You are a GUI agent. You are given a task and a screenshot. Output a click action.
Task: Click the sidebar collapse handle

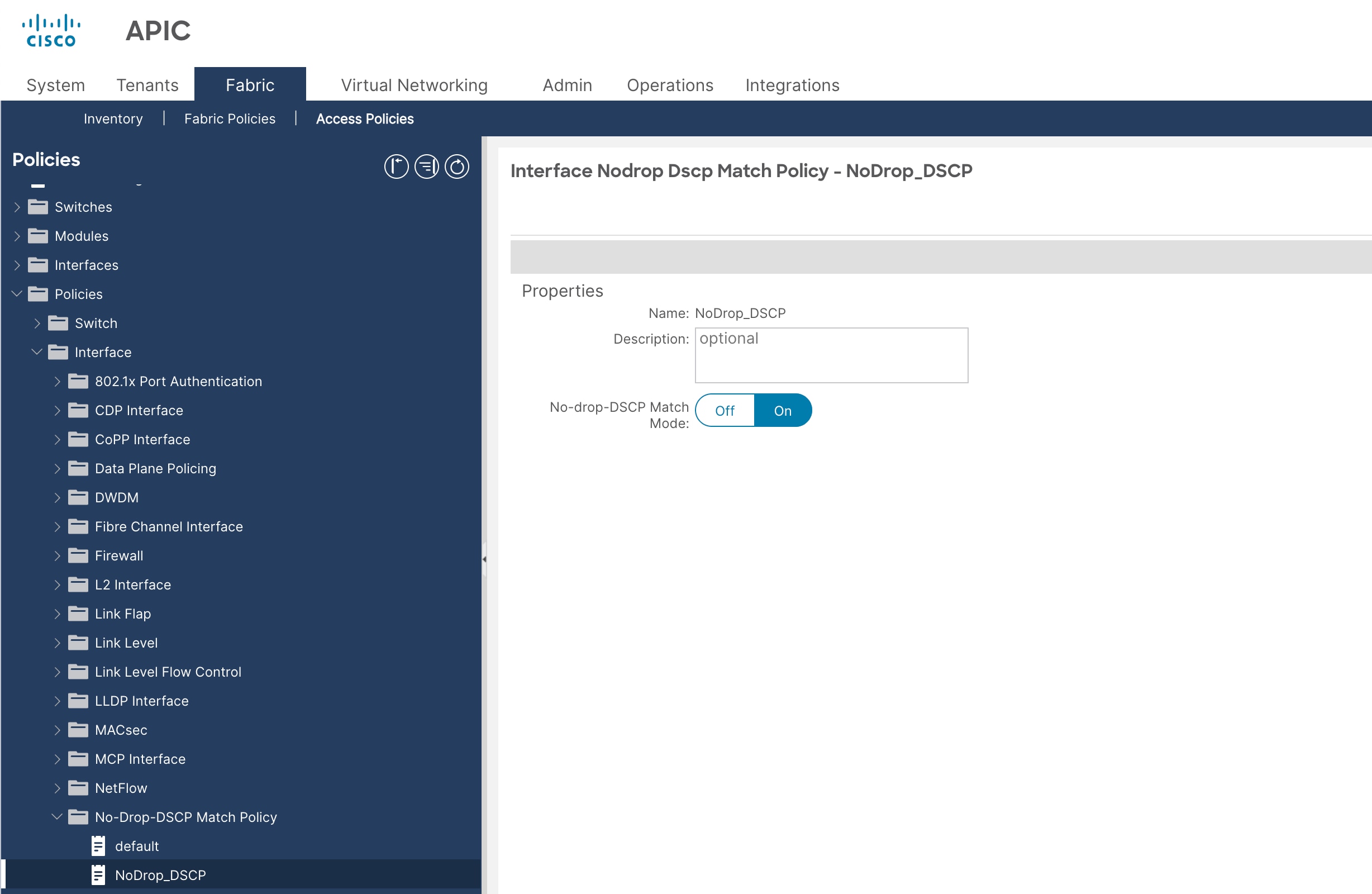tap(484, 558)
